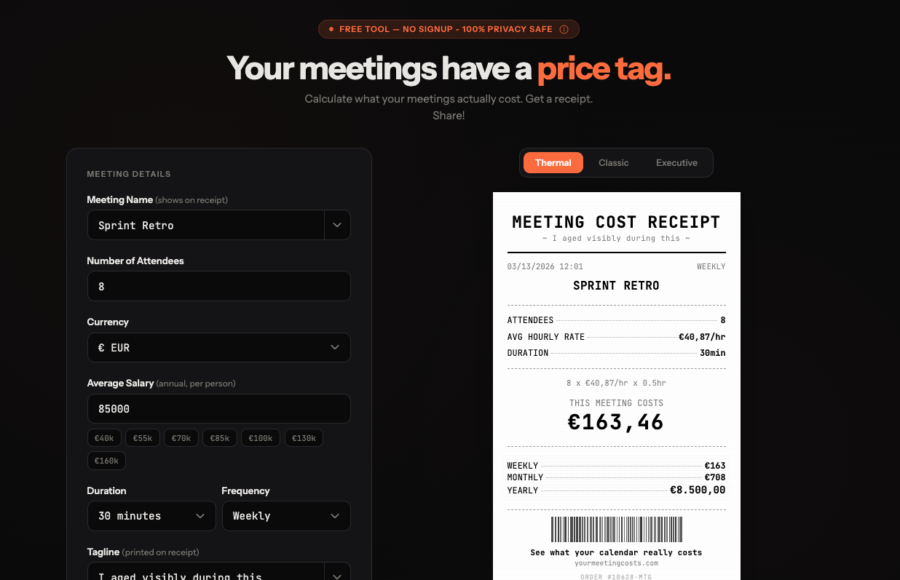
Task: Open the Meeting Name suggestions chevron
Action: (x=337, y=225)
